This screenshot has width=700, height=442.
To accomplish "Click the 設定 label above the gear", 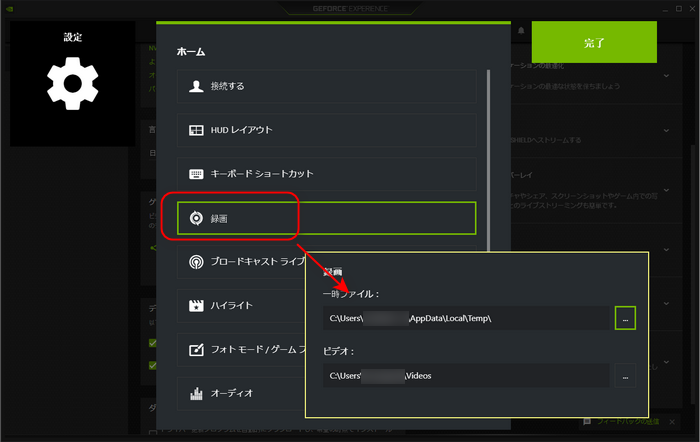I will [73, 37].
